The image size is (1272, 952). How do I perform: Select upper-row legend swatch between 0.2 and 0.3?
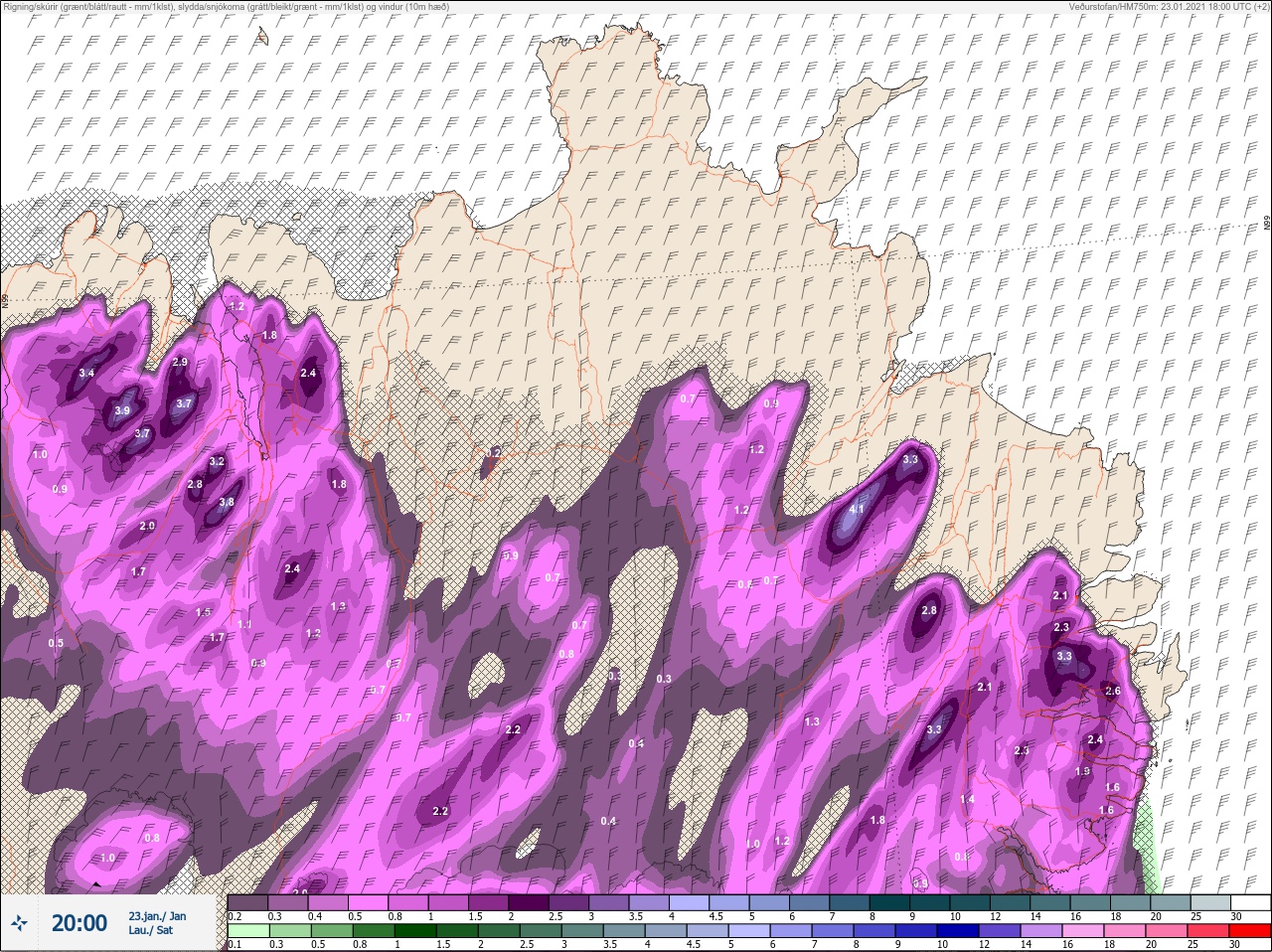pos(247,902)
